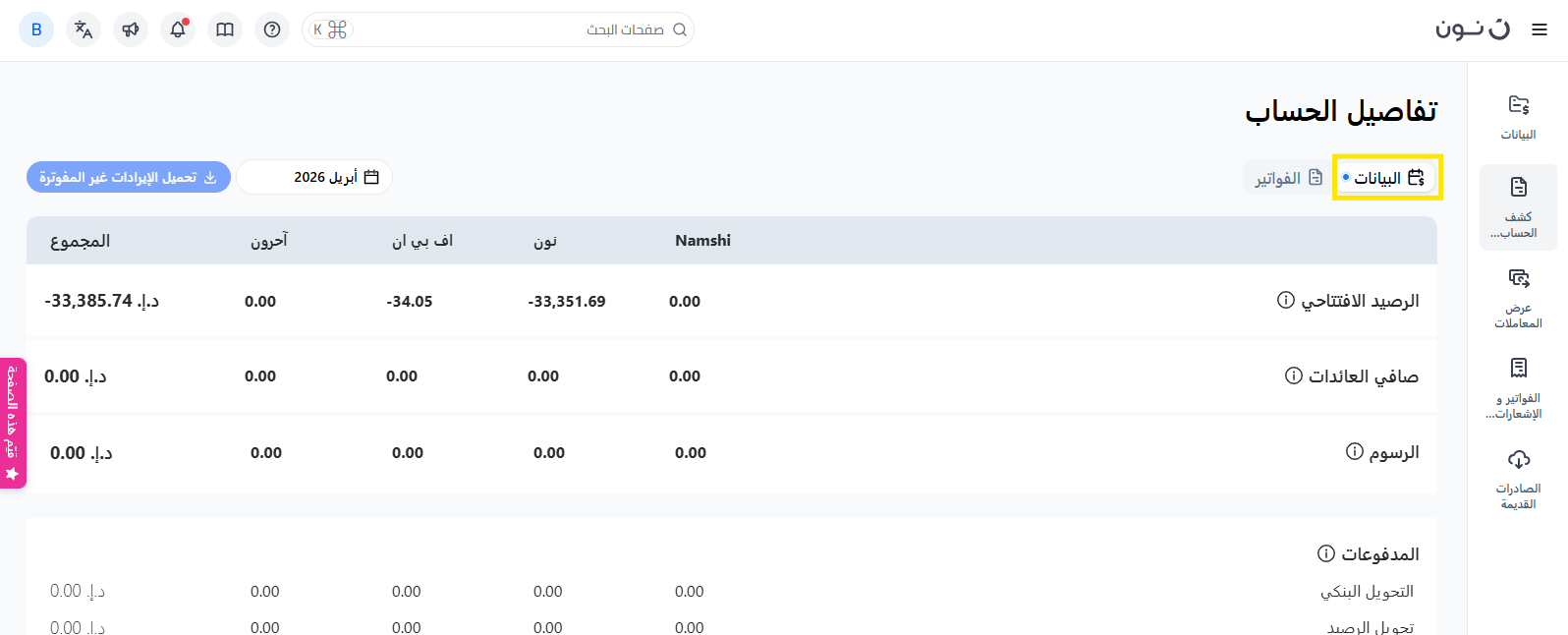Open the guide book icon
The image size is (1568, 635).
[x=225, y=29]
